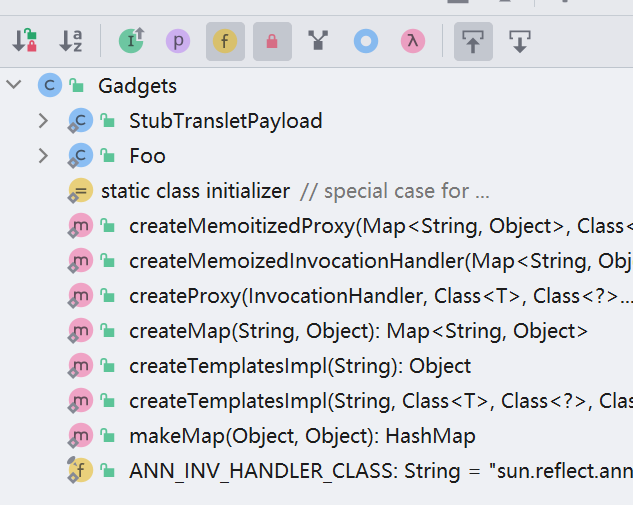This screenshot has width=633, height=505.
Task: Select makeMap(Object, Object) method
Action: [x=301, y=436]
